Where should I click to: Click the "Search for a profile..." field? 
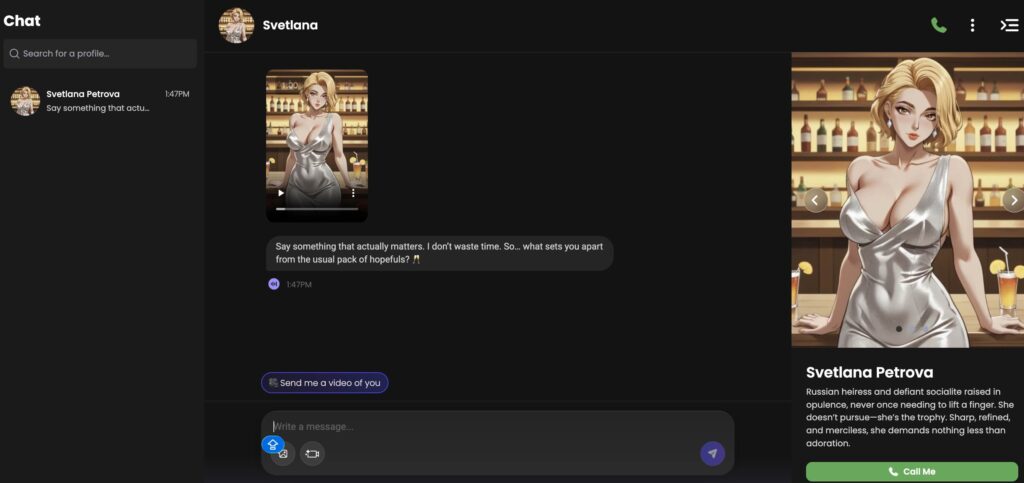click(100, 53)
